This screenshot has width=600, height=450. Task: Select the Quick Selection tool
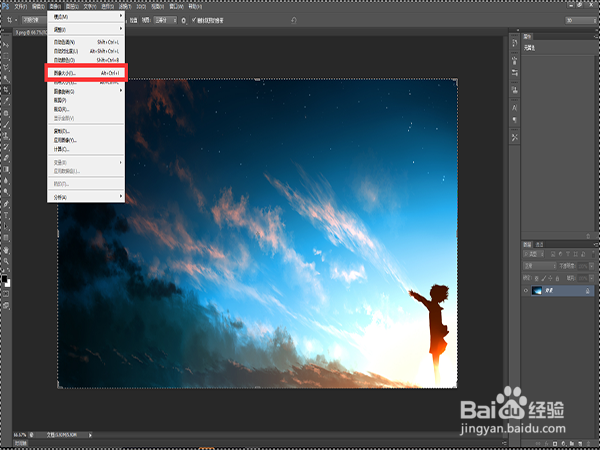(6, 79)
